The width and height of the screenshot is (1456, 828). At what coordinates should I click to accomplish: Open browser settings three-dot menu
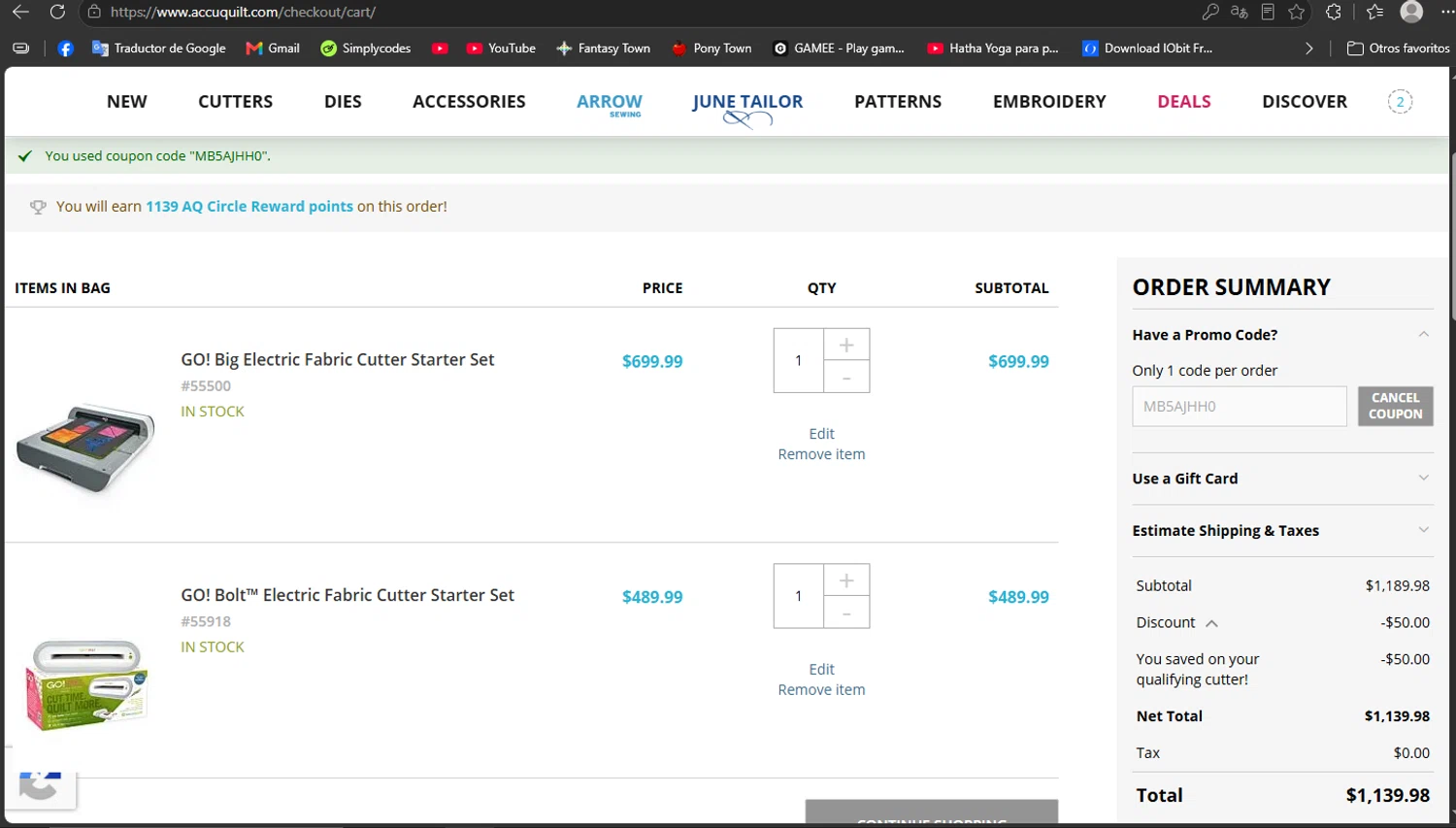coord(1446,12)
